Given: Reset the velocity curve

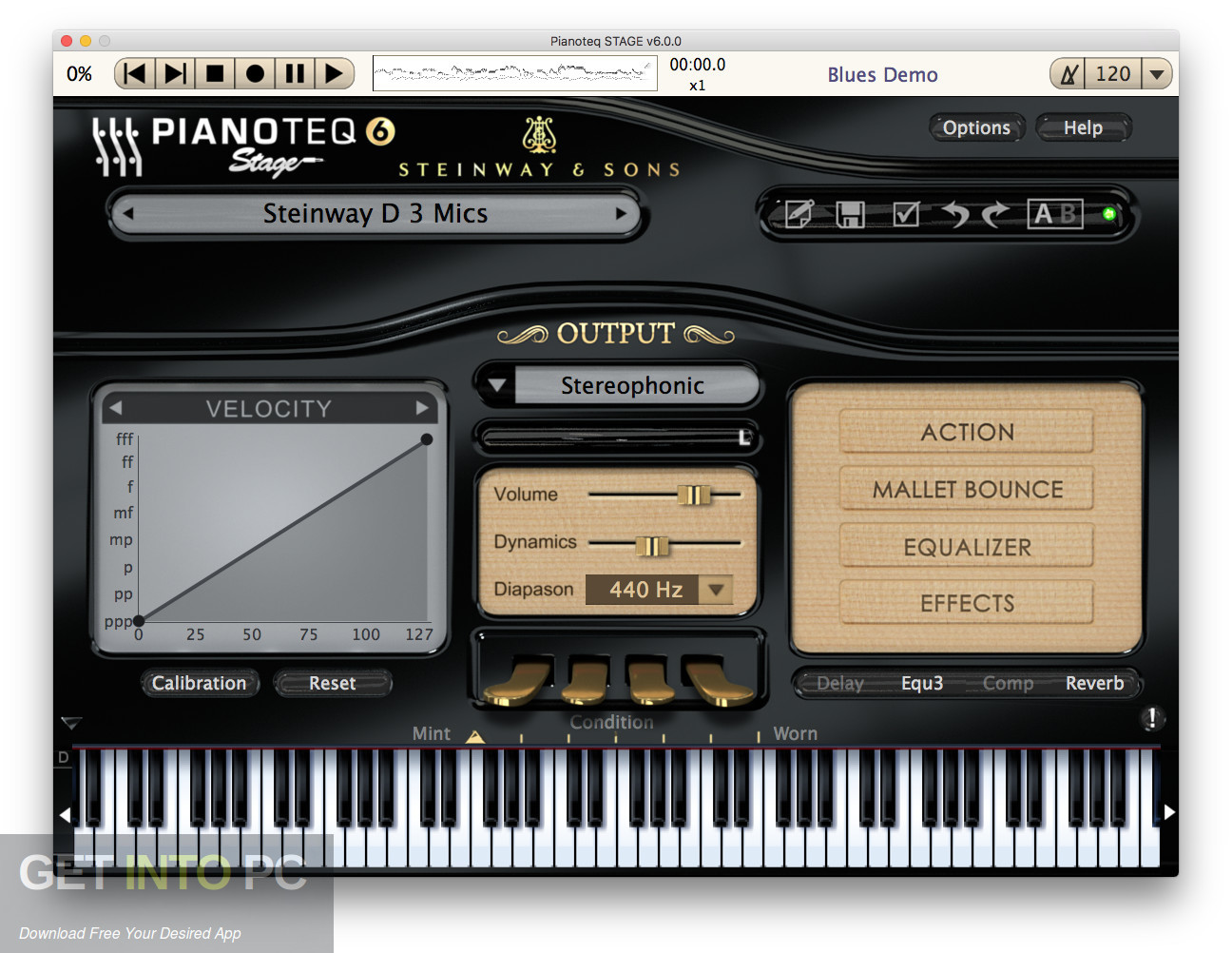Looking at the screenshot, I should 332,683.
